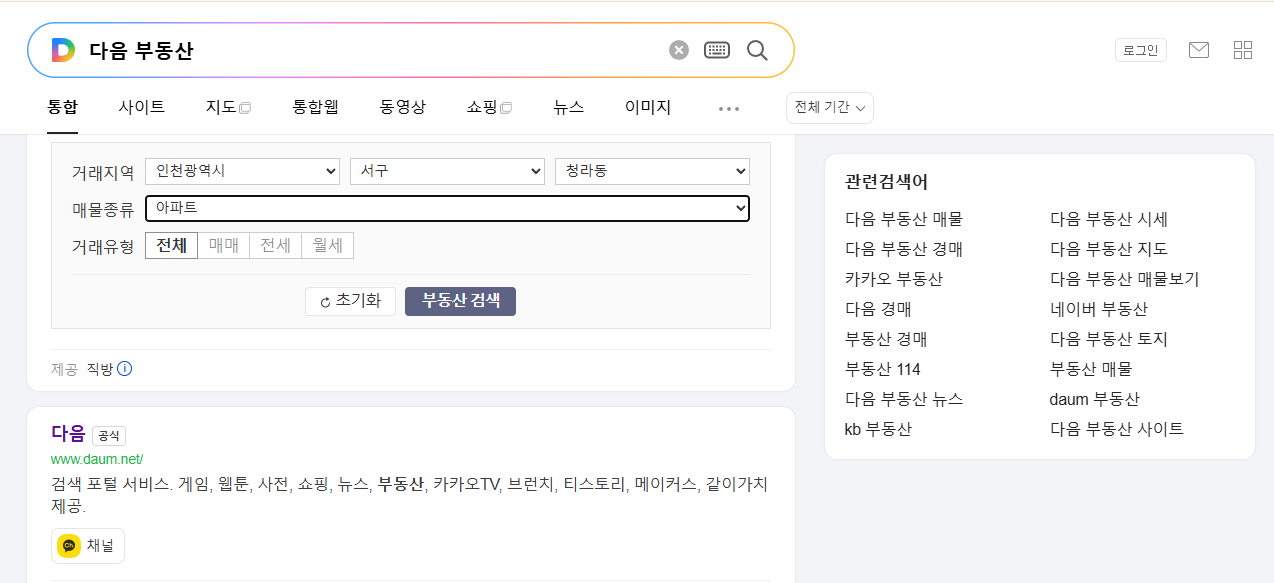Click related search 다음 부동산 경매
The height and width of the screenshot is (583, 1274).
[904, 249]
